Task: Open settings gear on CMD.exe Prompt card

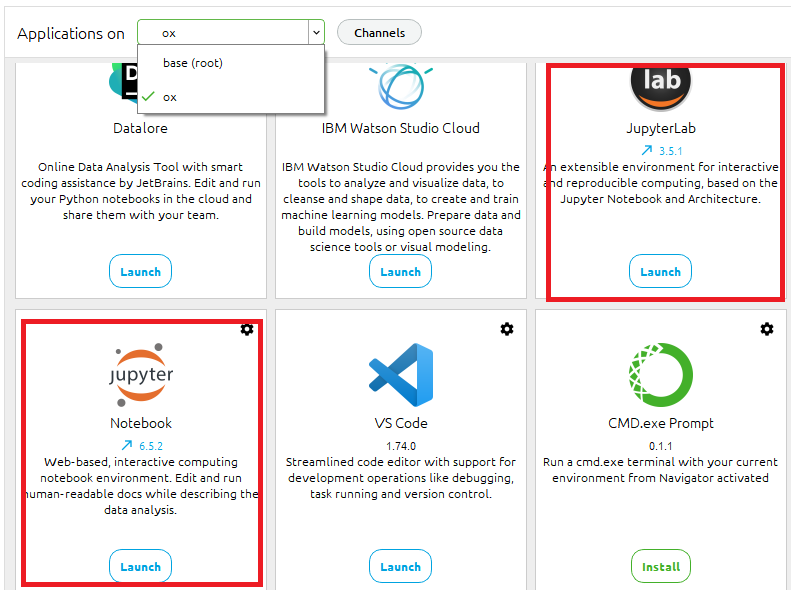Action: 767,329
